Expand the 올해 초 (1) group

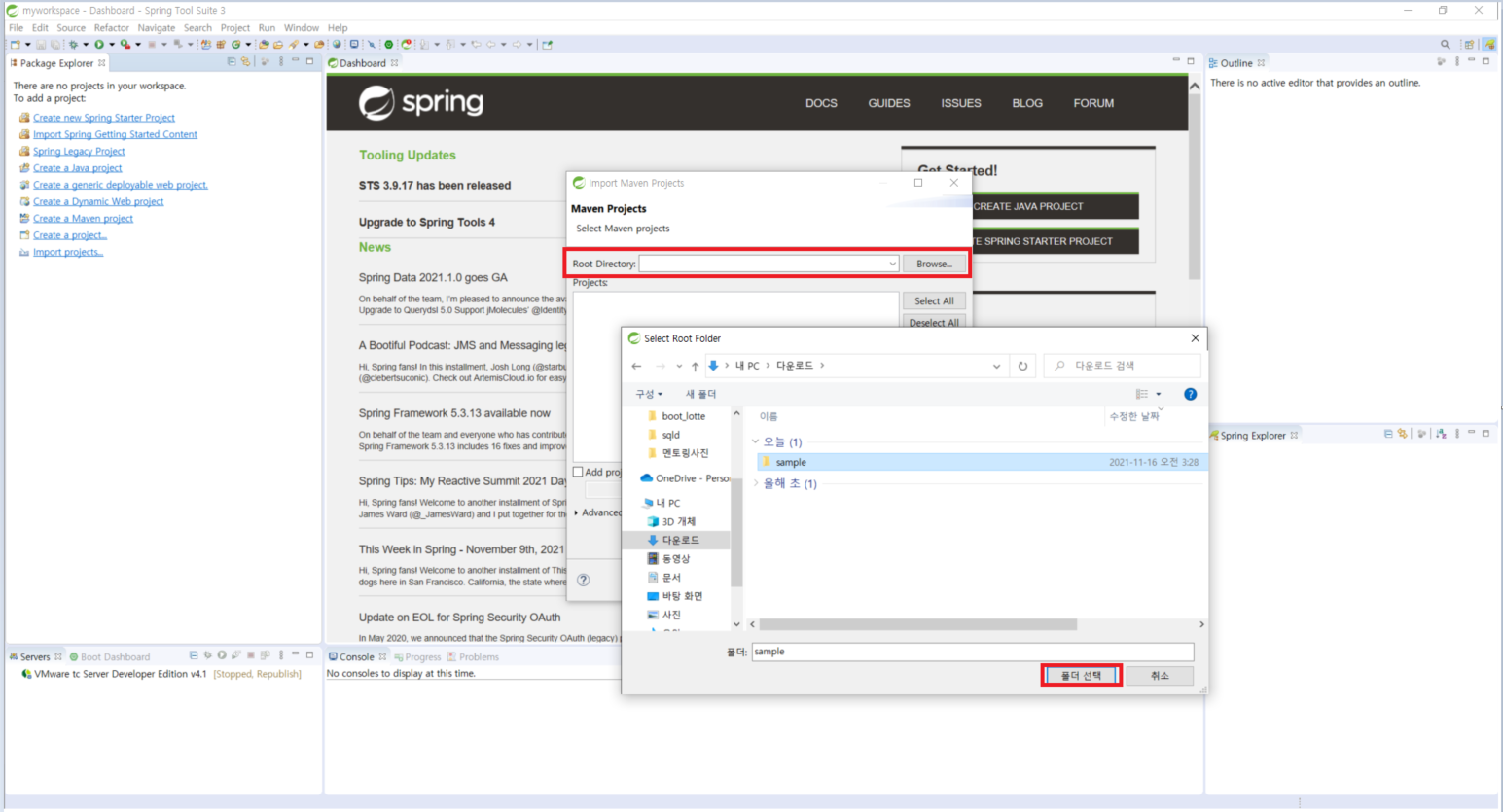[x=756, y=483]
